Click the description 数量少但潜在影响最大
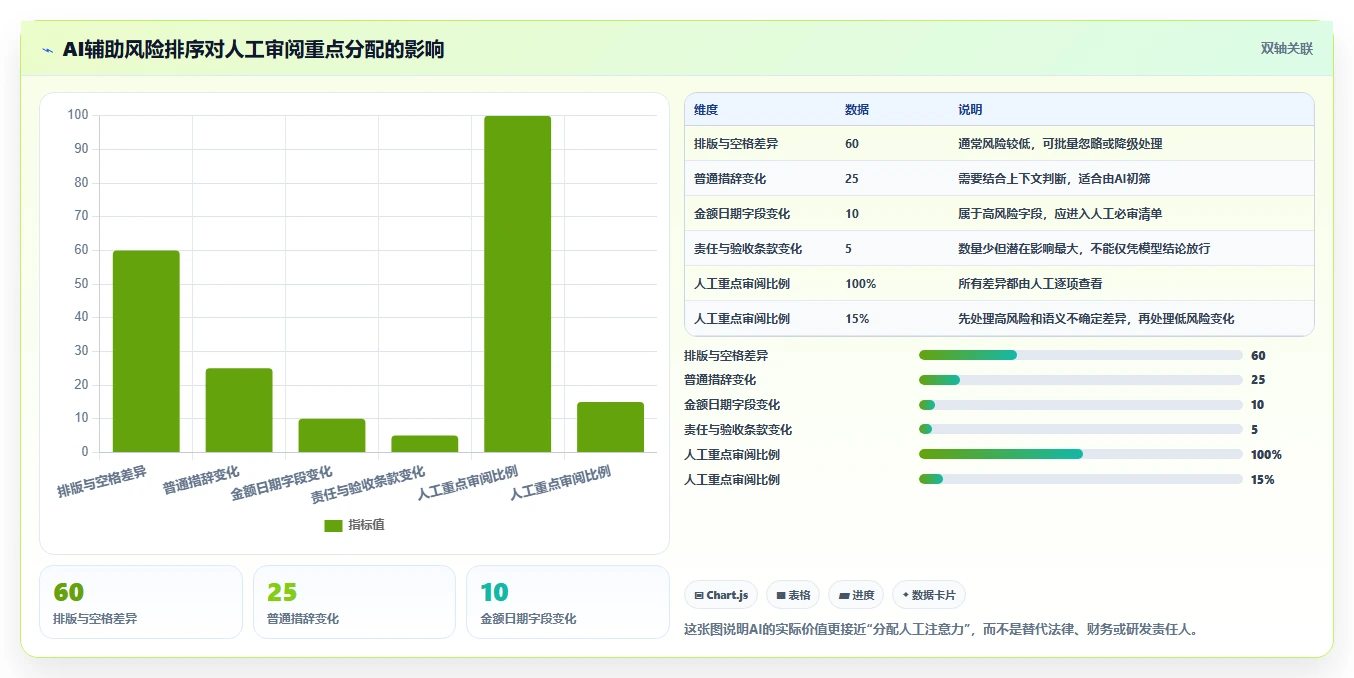 (x=1018, y=249)
